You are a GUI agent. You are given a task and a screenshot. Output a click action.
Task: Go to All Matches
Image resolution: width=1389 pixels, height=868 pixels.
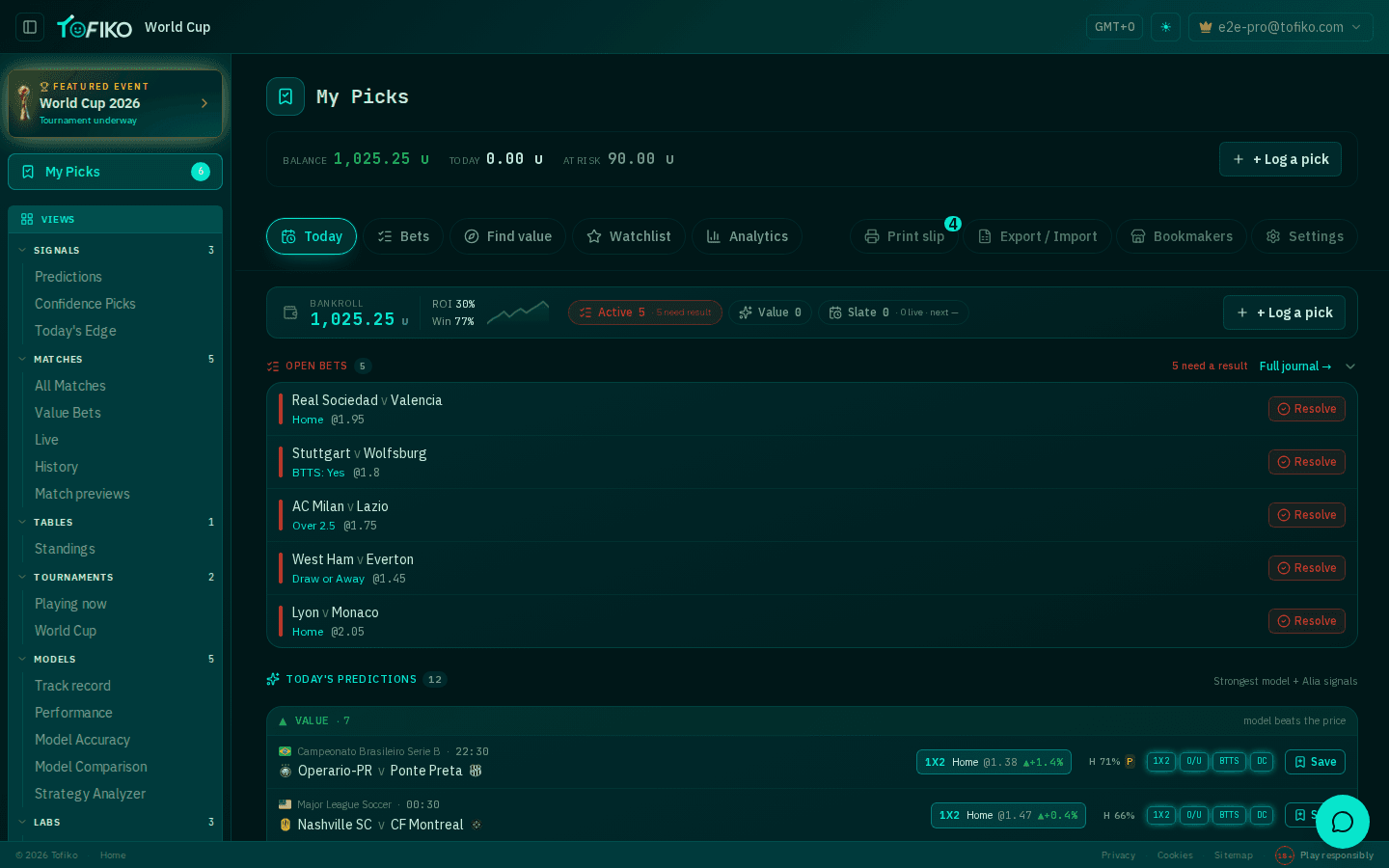70,386
